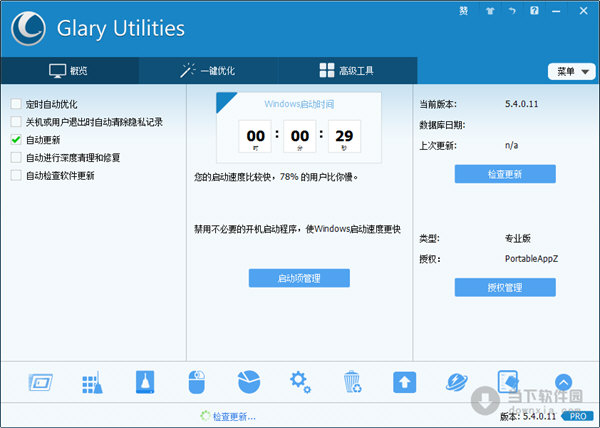Screen dimensions: 600x428
Task: Click the 检查更新 button
Action: [505, 174]
